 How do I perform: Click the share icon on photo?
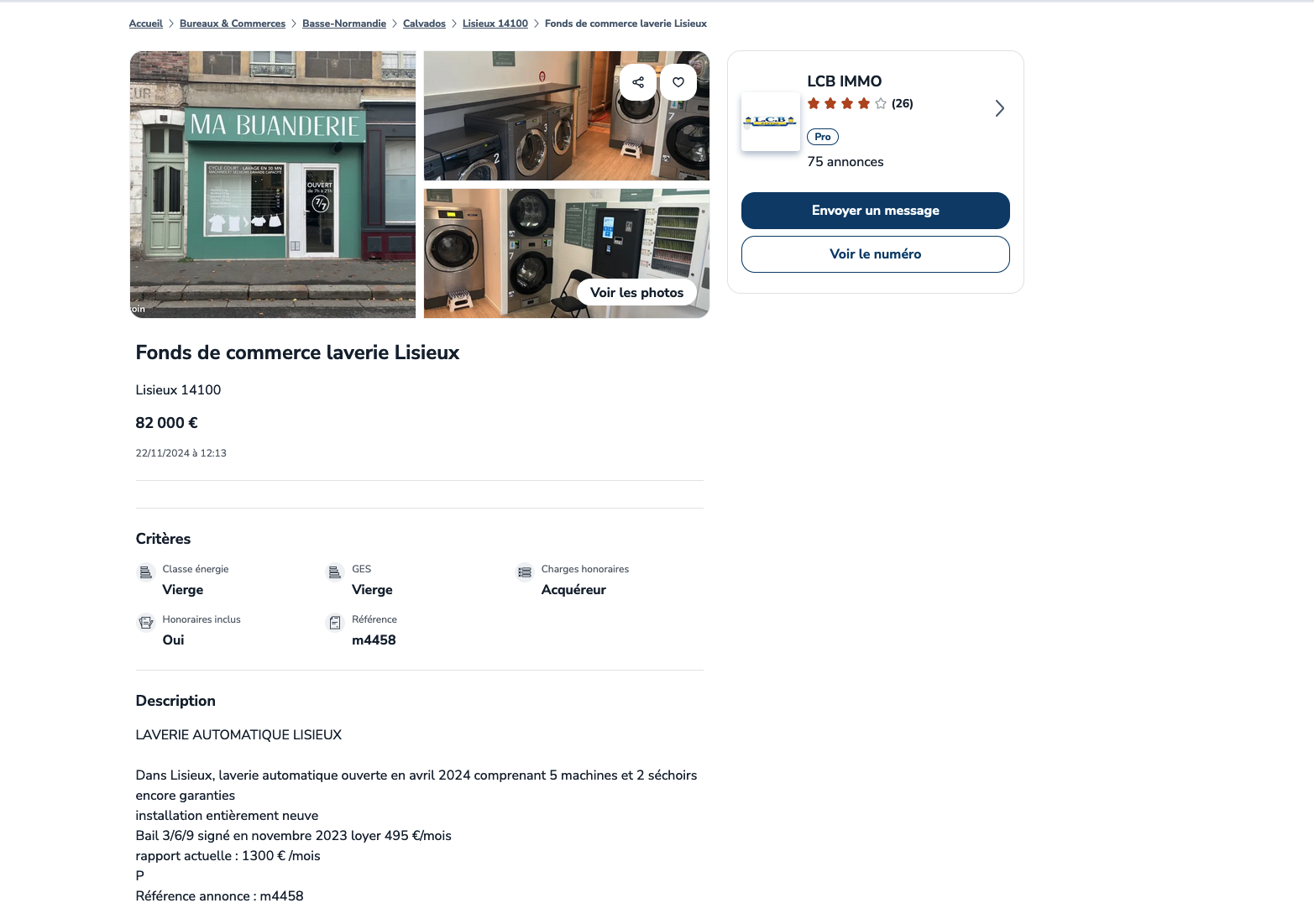[x=638, y=82]
